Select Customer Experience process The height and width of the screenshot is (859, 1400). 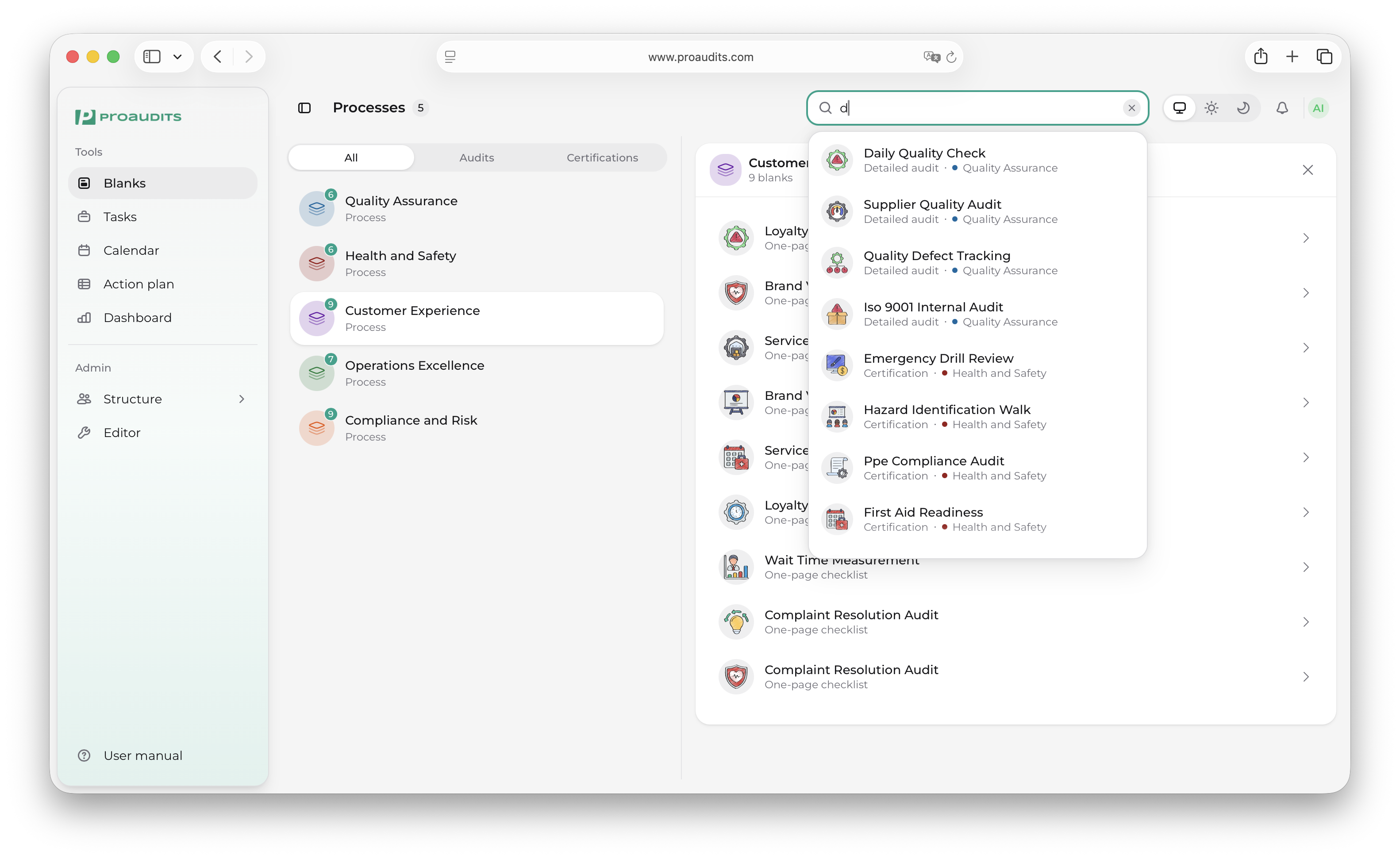pyautogui.click(x=477, y=318)
